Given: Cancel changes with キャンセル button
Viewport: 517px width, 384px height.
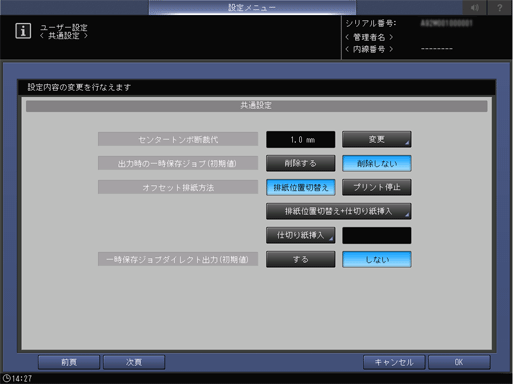Looking at the screenshot, I should [394, 362].
